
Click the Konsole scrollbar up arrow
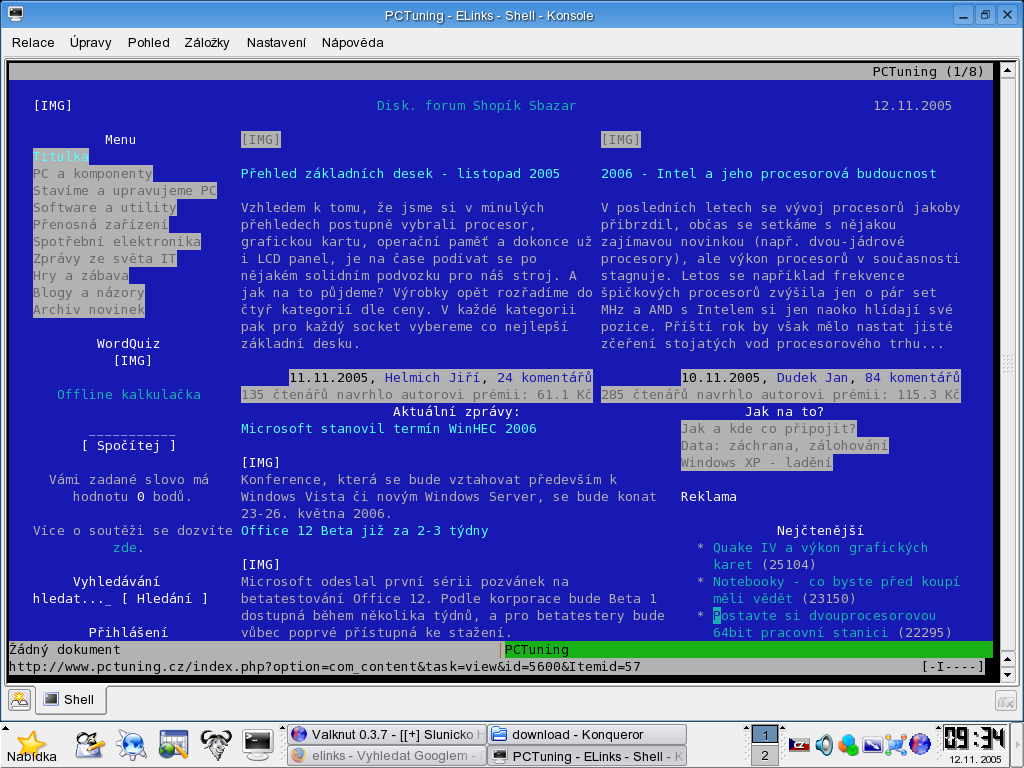point(1008,69)
